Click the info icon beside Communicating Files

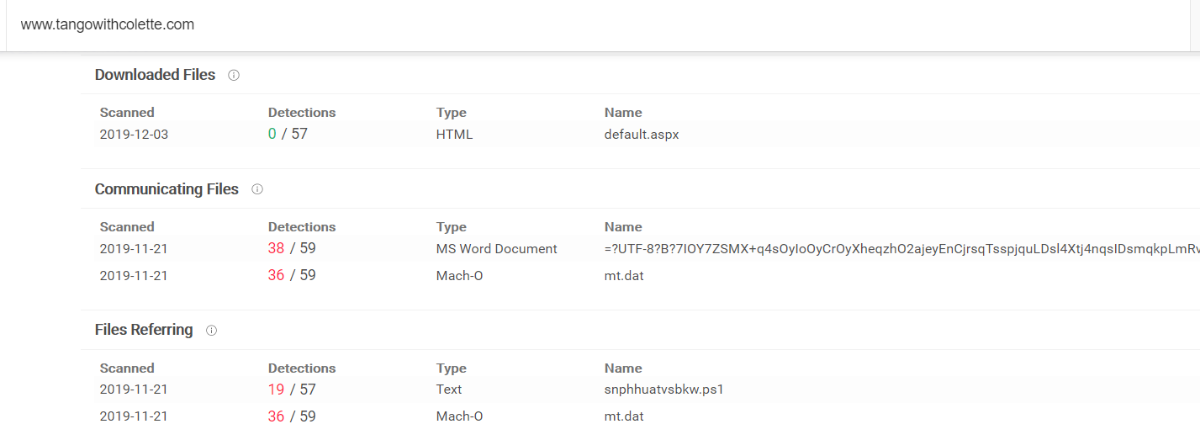coord(257,189)
